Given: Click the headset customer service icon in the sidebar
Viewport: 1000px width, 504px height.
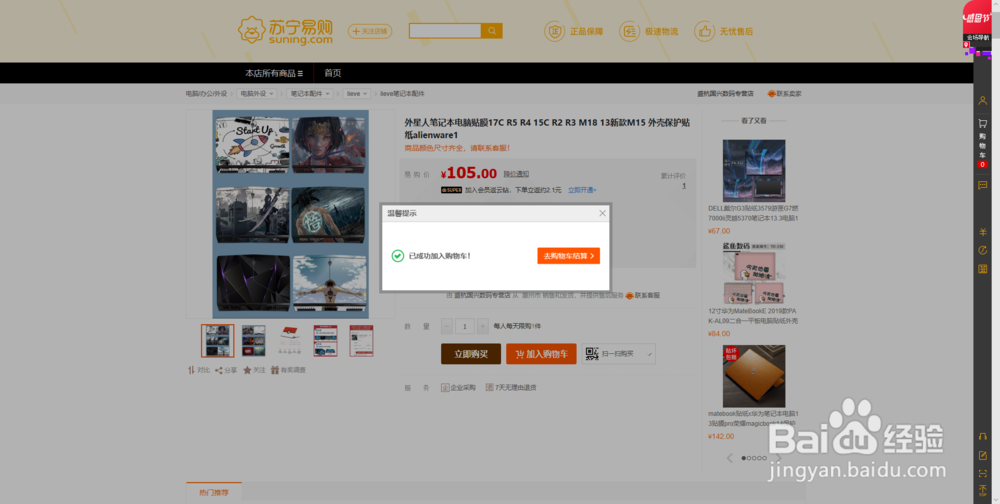Looking at the screenshot, I should [x=983, y=437].
